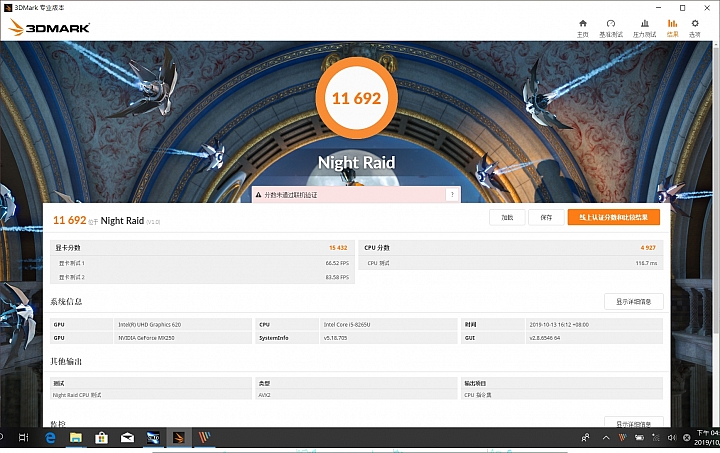Click the 11 692 score circle

pyautogui.click(x=357, y=98)
